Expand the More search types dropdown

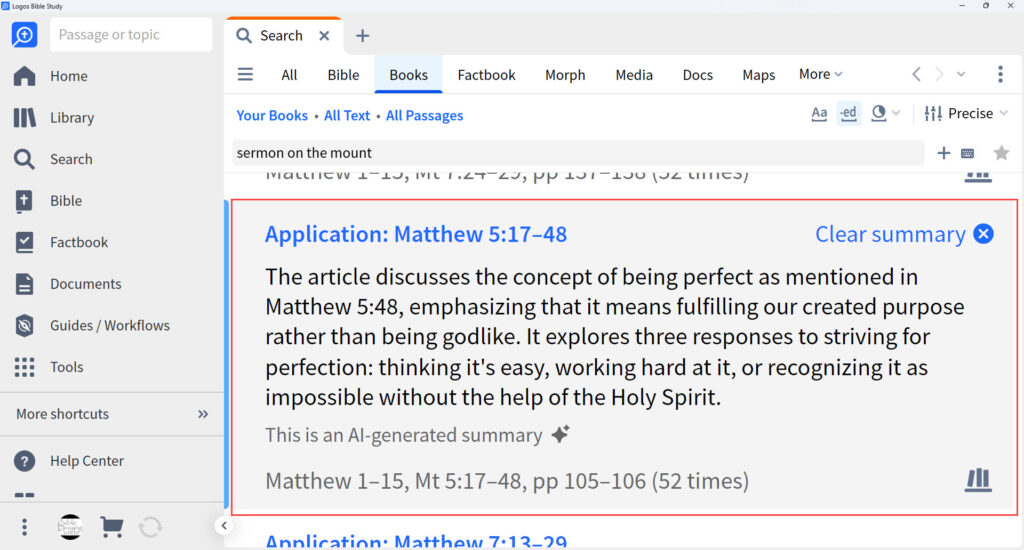[x=820, y=74]
